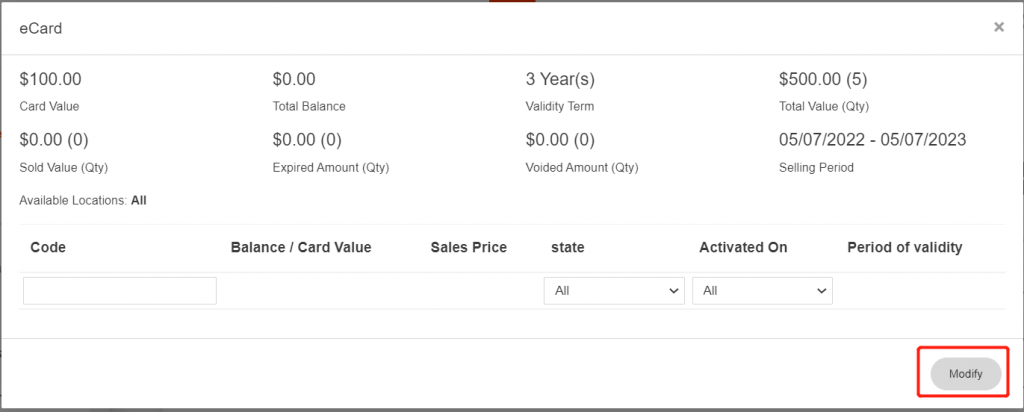Screen dimensions: 1024x412
Task: Close the eCard dialog with X
Action: 998,28
